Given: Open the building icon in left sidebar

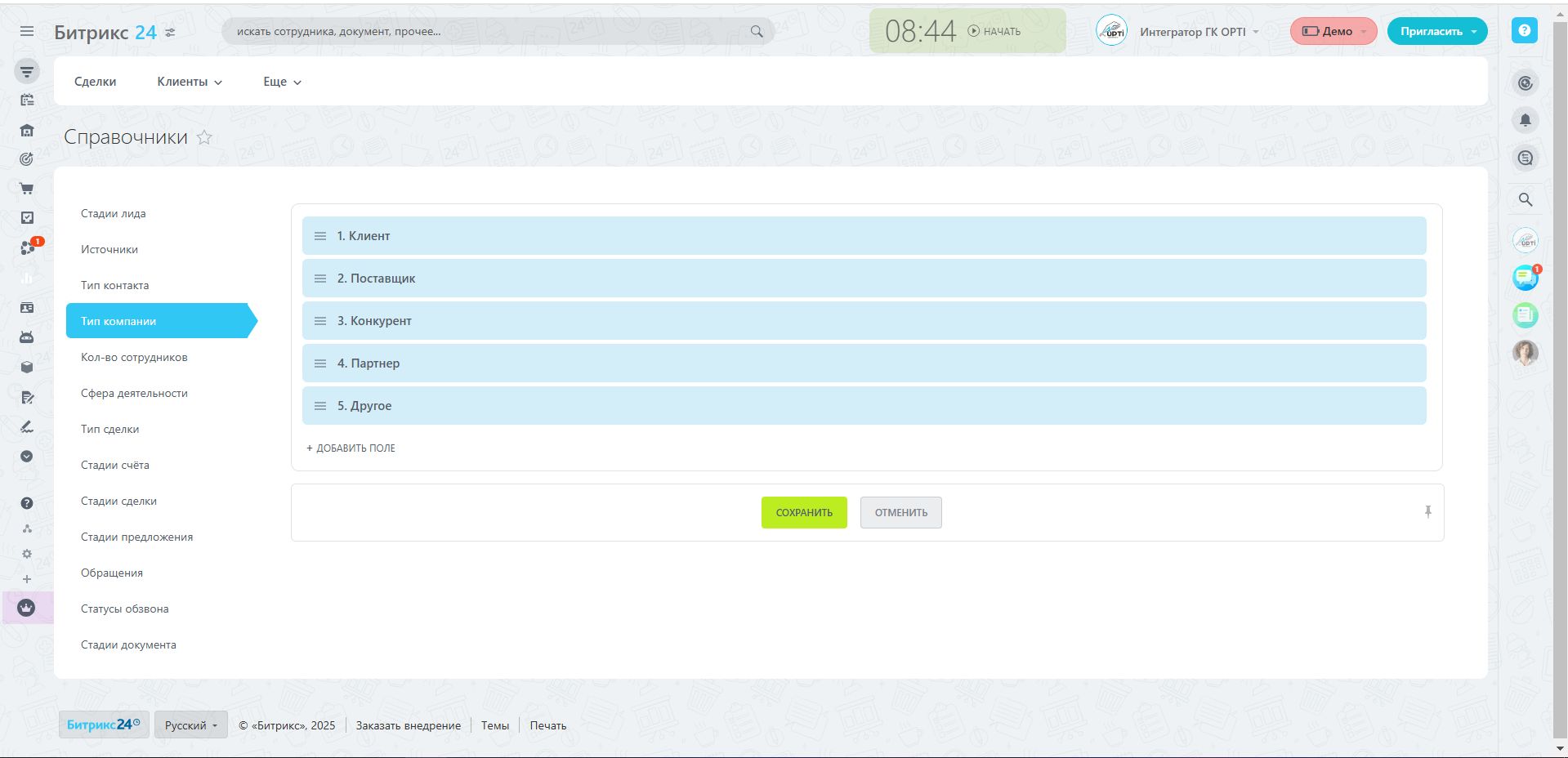Looking at the screenshot, I should [x=27, y=130].
